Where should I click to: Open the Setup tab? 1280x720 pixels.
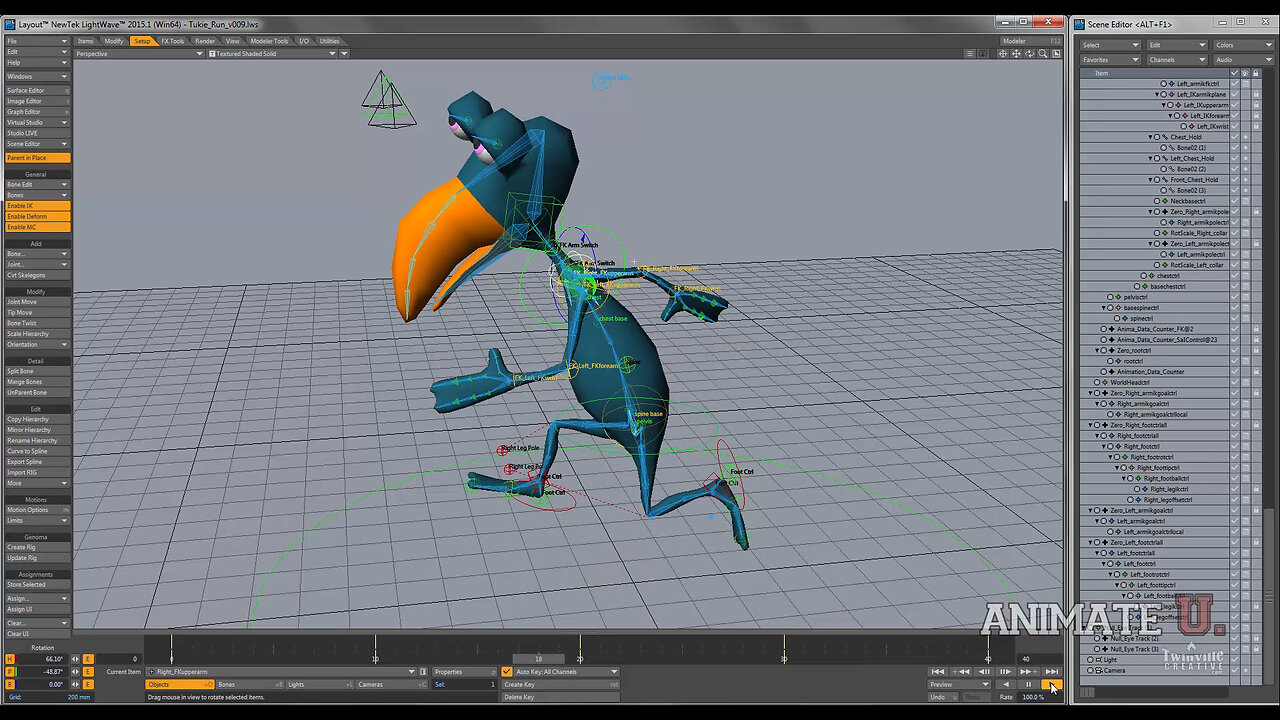point(142,41)
